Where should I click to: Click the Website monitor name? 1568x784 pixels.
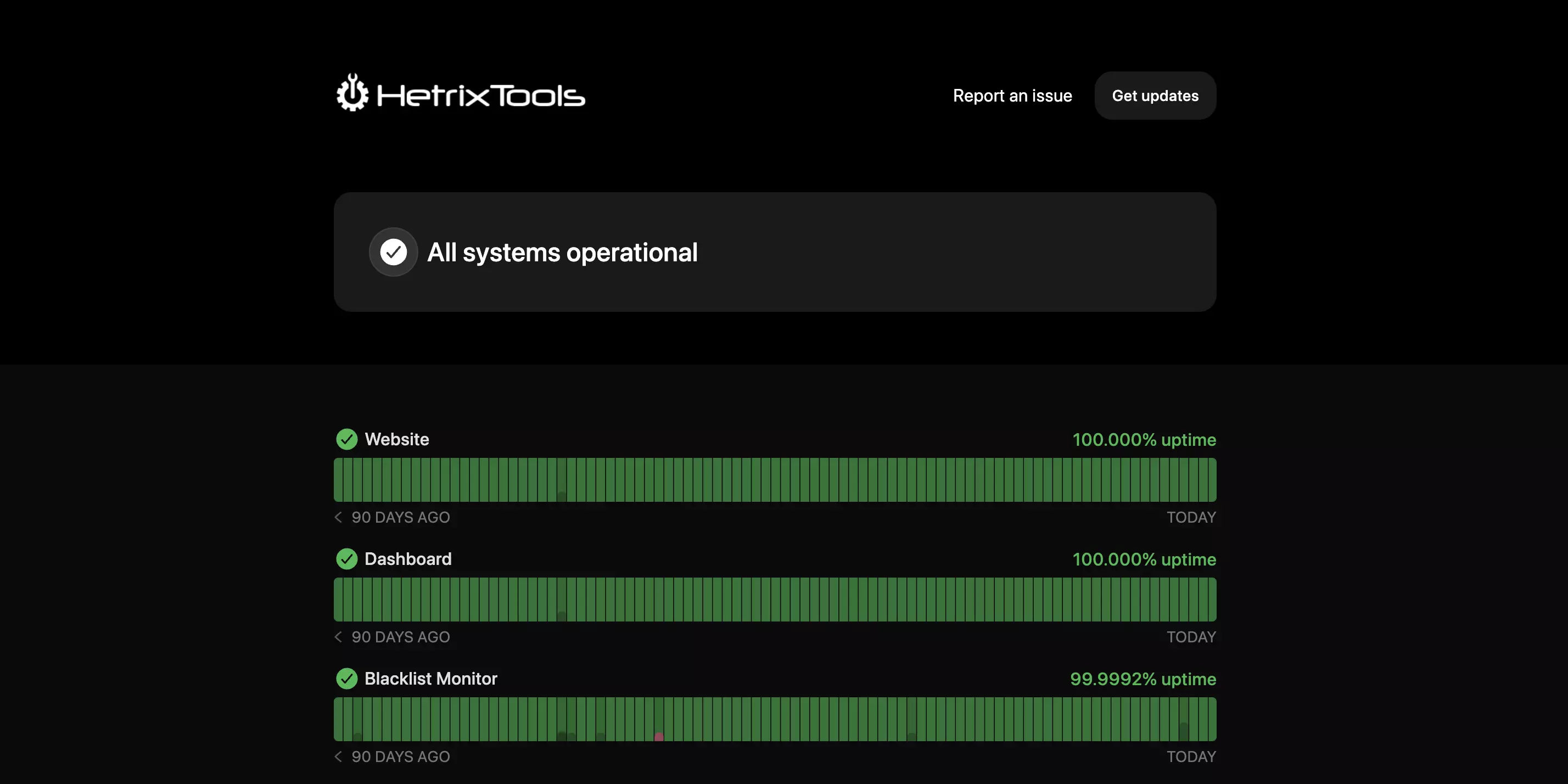tap(397, 439)
